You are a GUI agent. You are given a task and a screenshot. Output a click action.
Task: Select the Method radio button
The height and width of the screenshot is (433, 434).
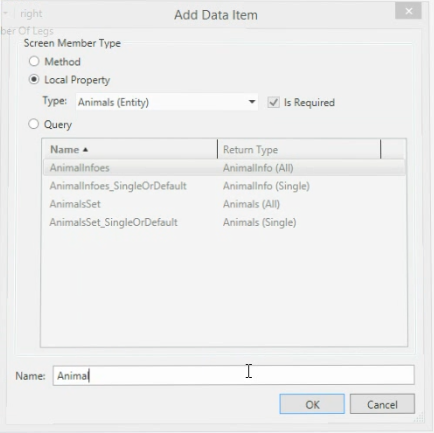(34, 61)
